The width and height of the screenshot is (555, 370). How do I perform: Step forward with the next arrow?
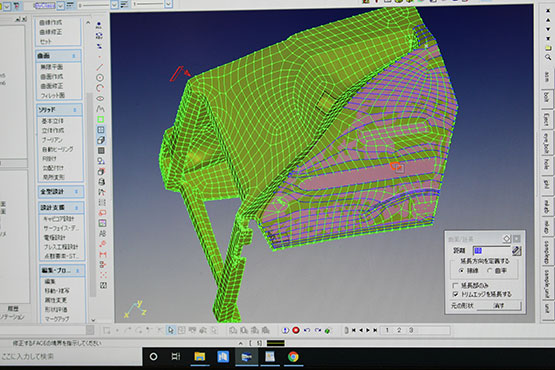(368, 330)
